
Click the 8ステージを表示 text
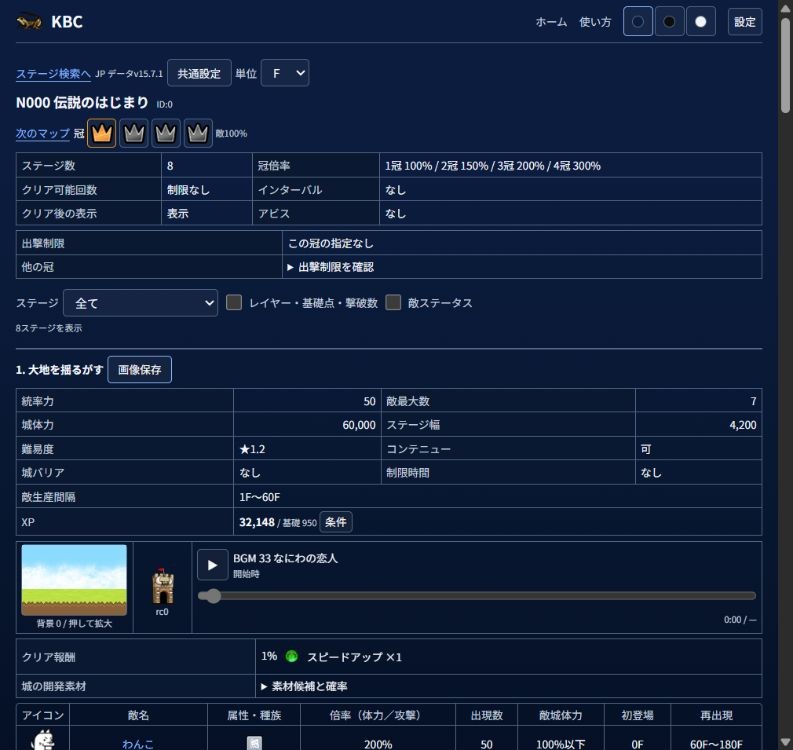tap(49, 328)
